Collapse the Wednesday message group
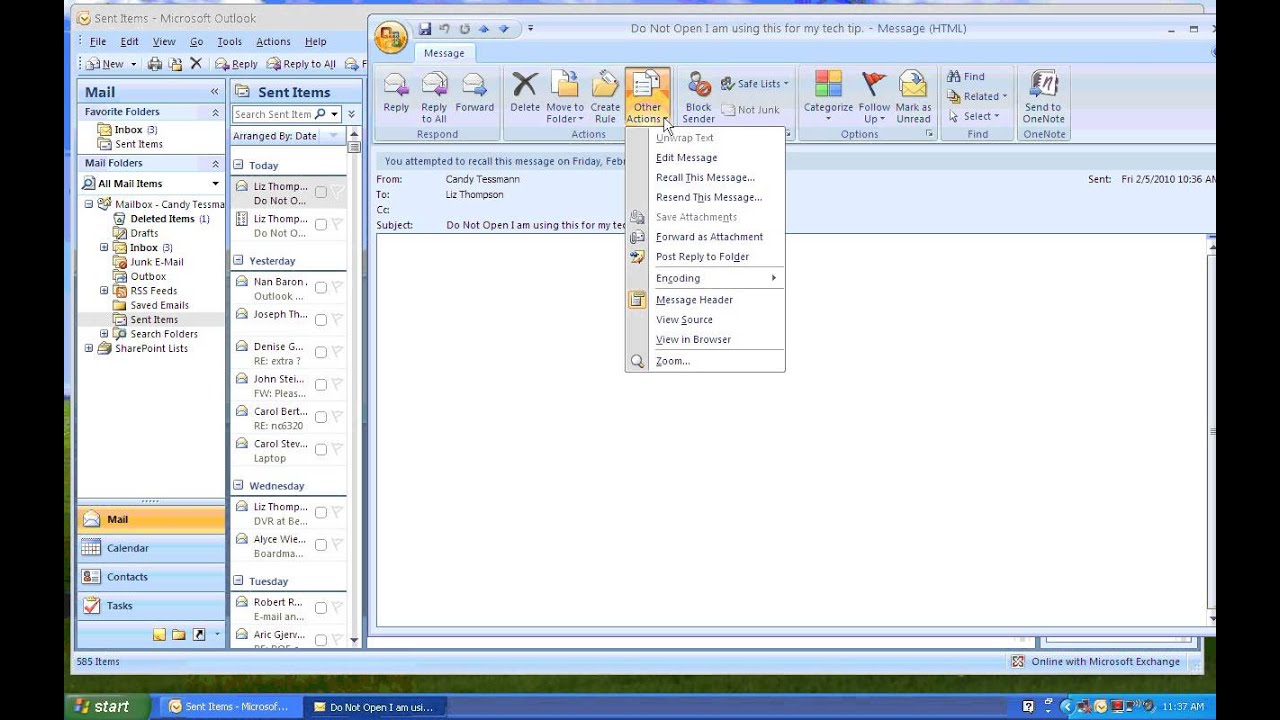Image resolution: width=1280 pixels, height=720 pixels. (238, 485)
